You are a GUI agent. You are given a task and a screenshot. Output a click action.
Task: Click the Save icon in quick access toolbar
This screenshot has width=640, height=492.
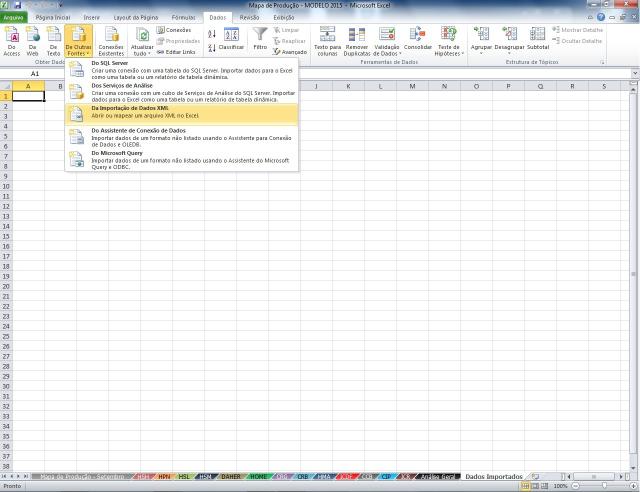tap(18, 5)
